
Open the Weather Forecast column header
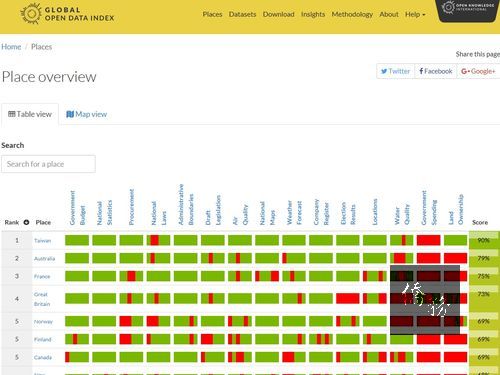(294, 212)
